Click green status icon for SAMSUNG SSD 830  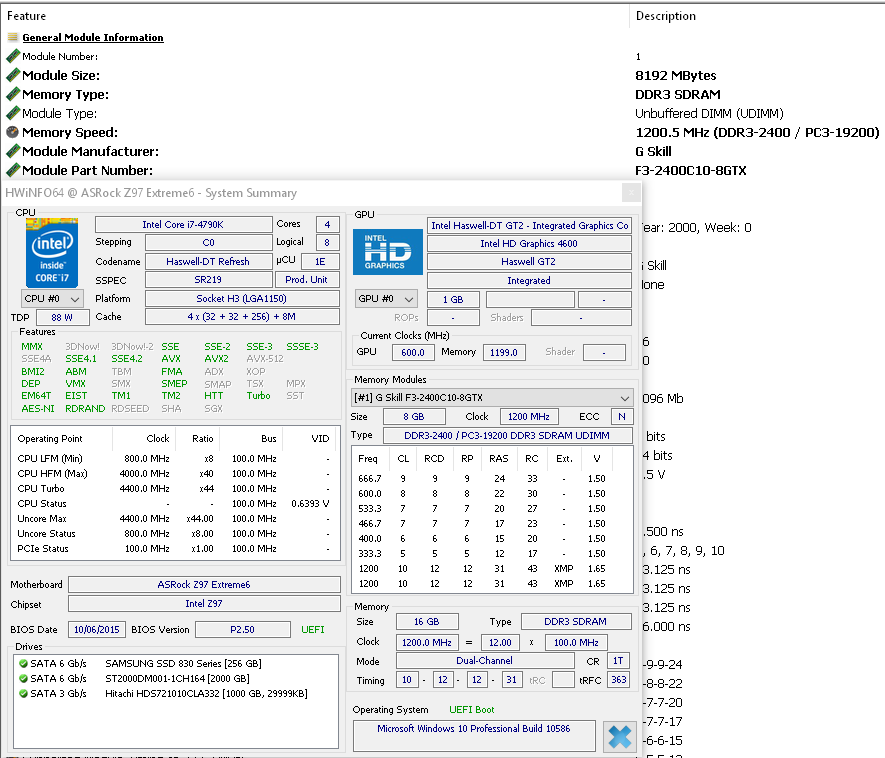[23, 663]
